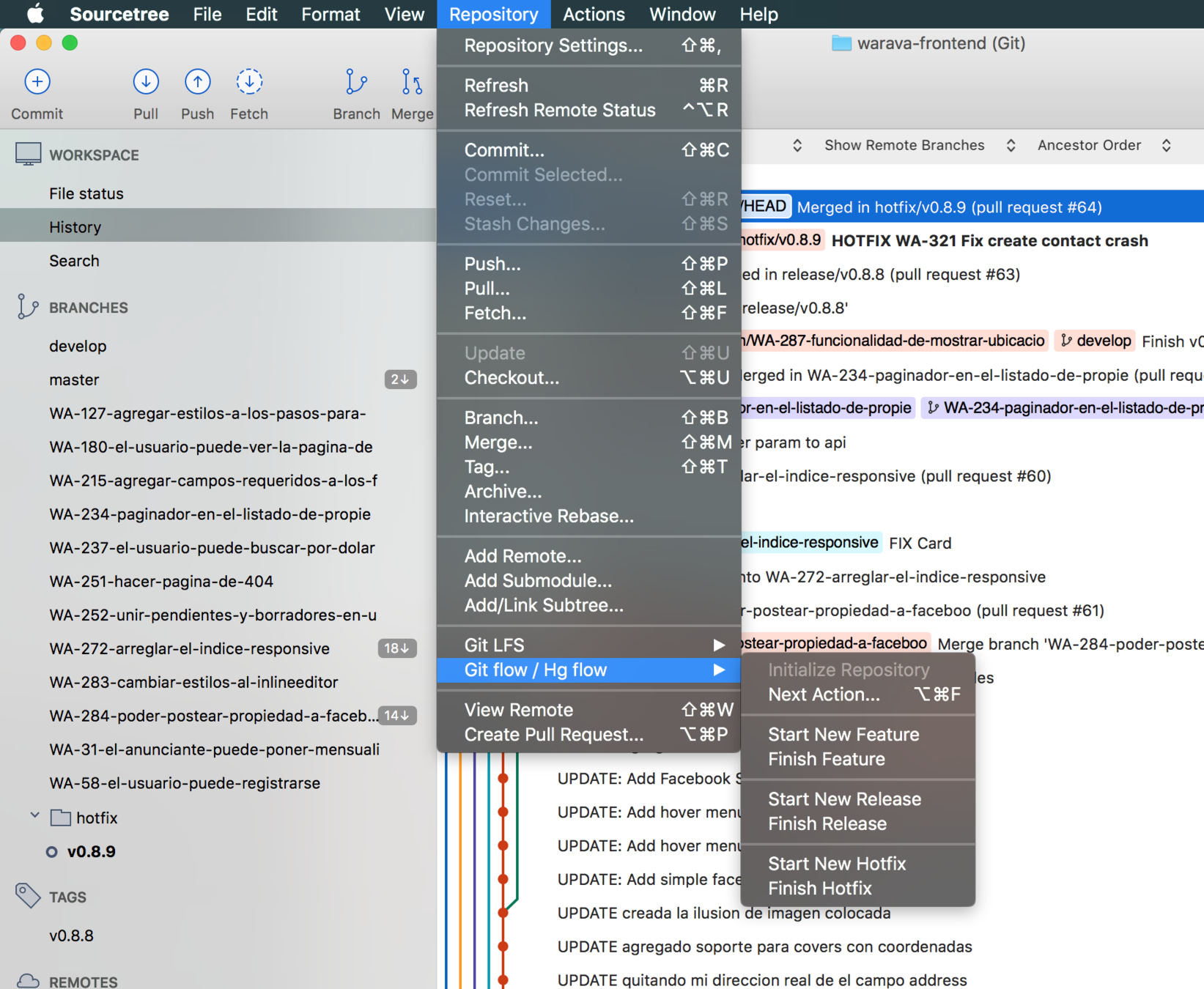Click the Pull toolbar icon
This screenshot has height=989, width=1204.
coord(146,82)
